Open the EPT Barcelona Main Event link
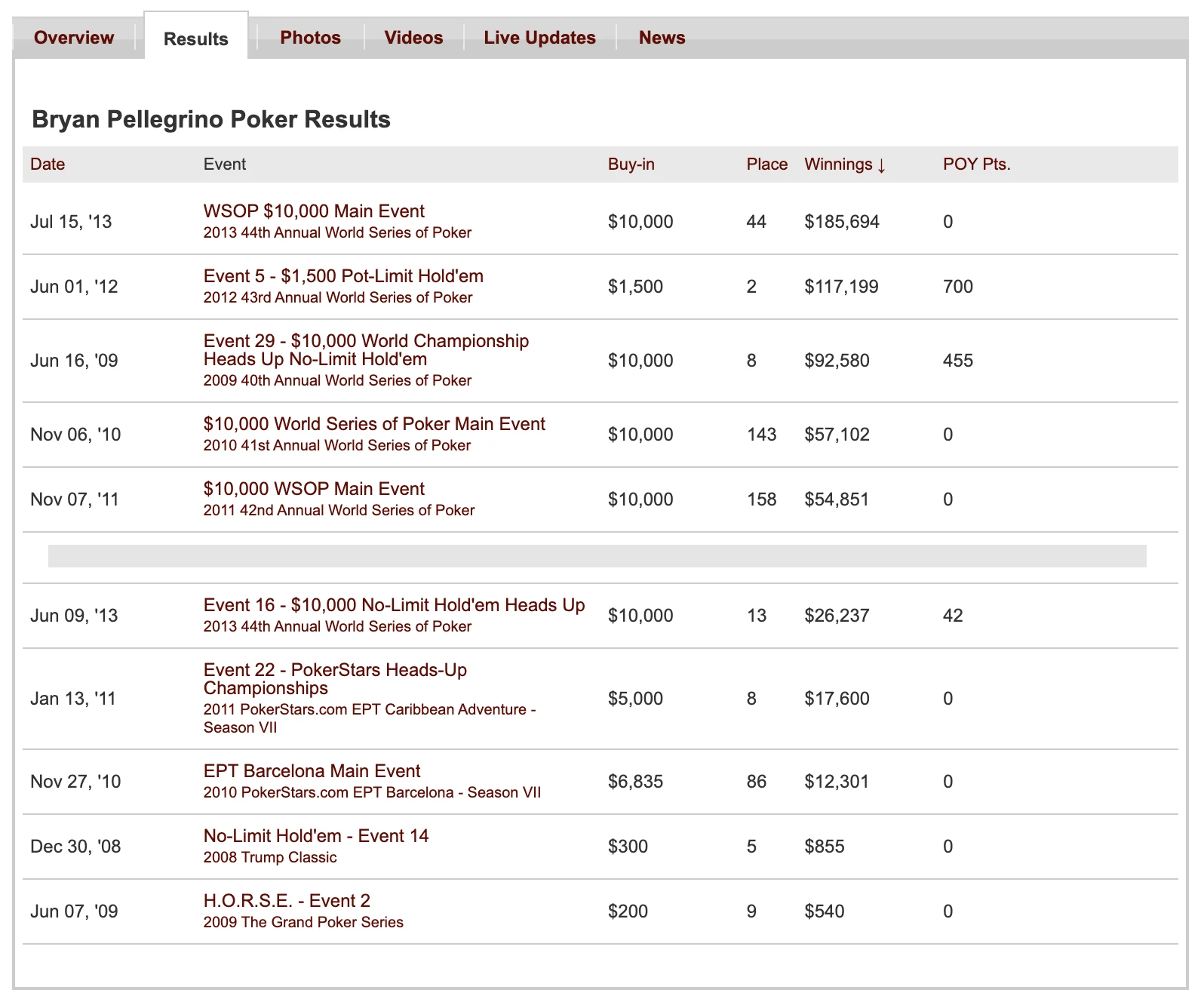The width and height of the screenshot is (1204, 1002). 312,771
